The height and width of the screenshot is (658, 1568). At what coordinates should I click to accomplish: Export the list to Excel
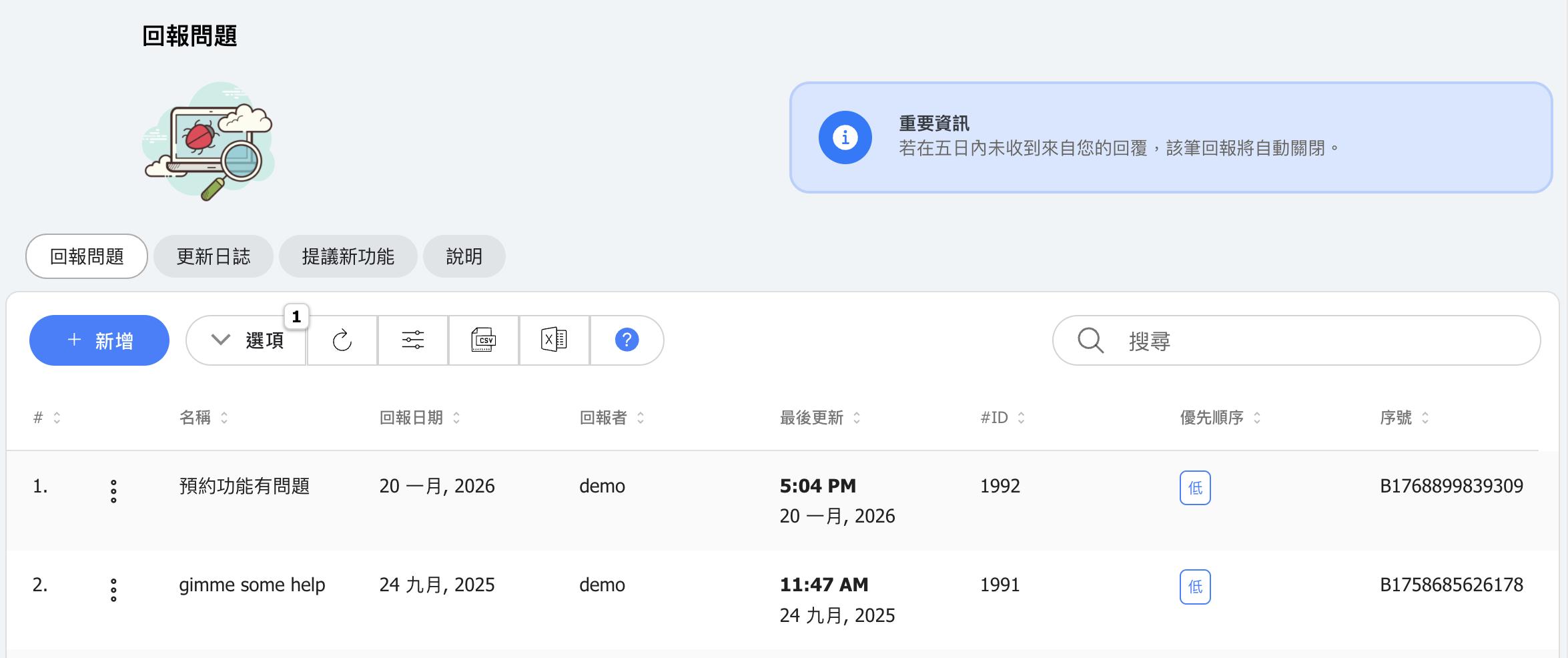(554, 340)
